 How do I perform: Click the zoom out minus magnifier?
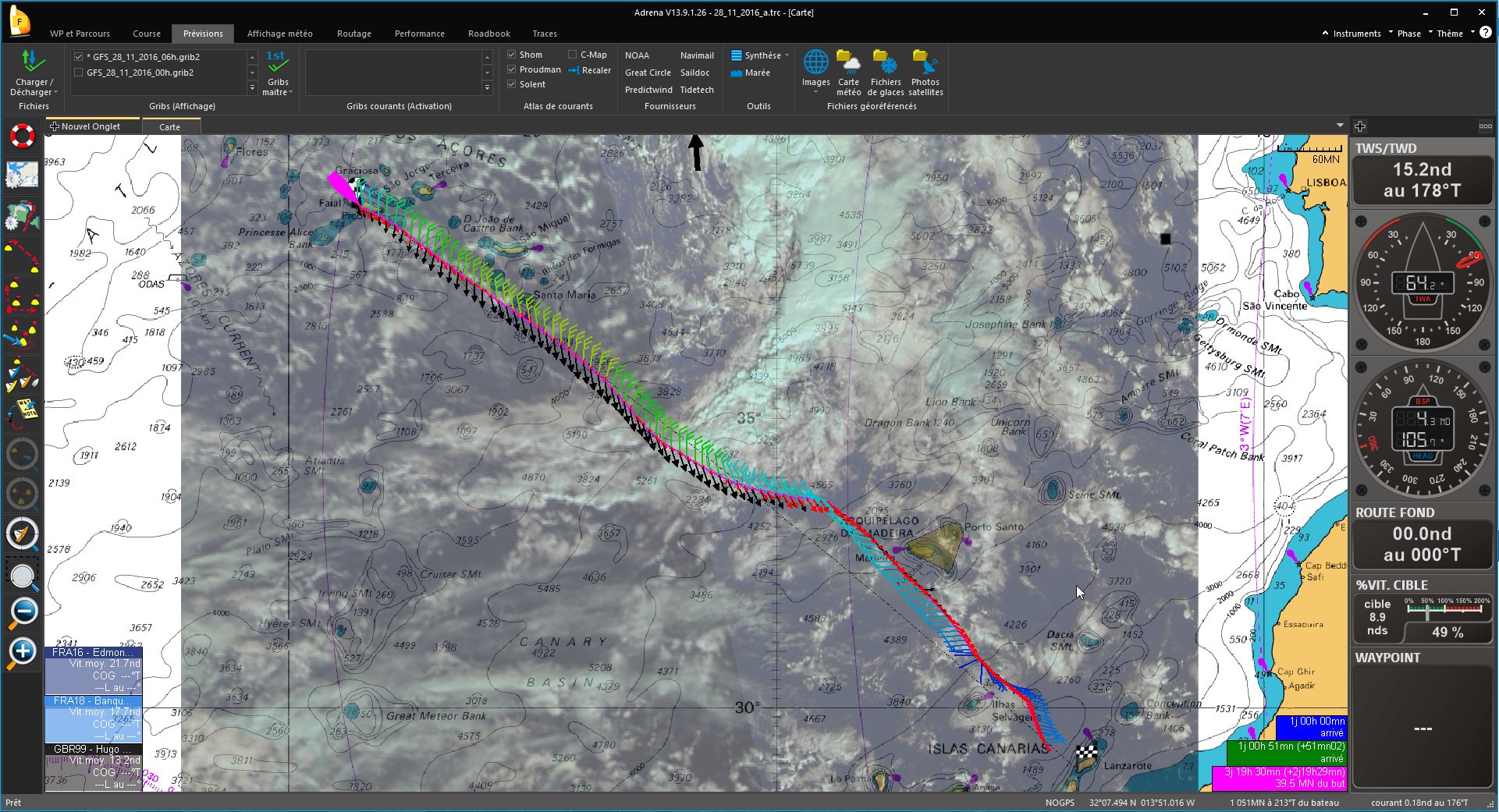click(x=23, y=613)
